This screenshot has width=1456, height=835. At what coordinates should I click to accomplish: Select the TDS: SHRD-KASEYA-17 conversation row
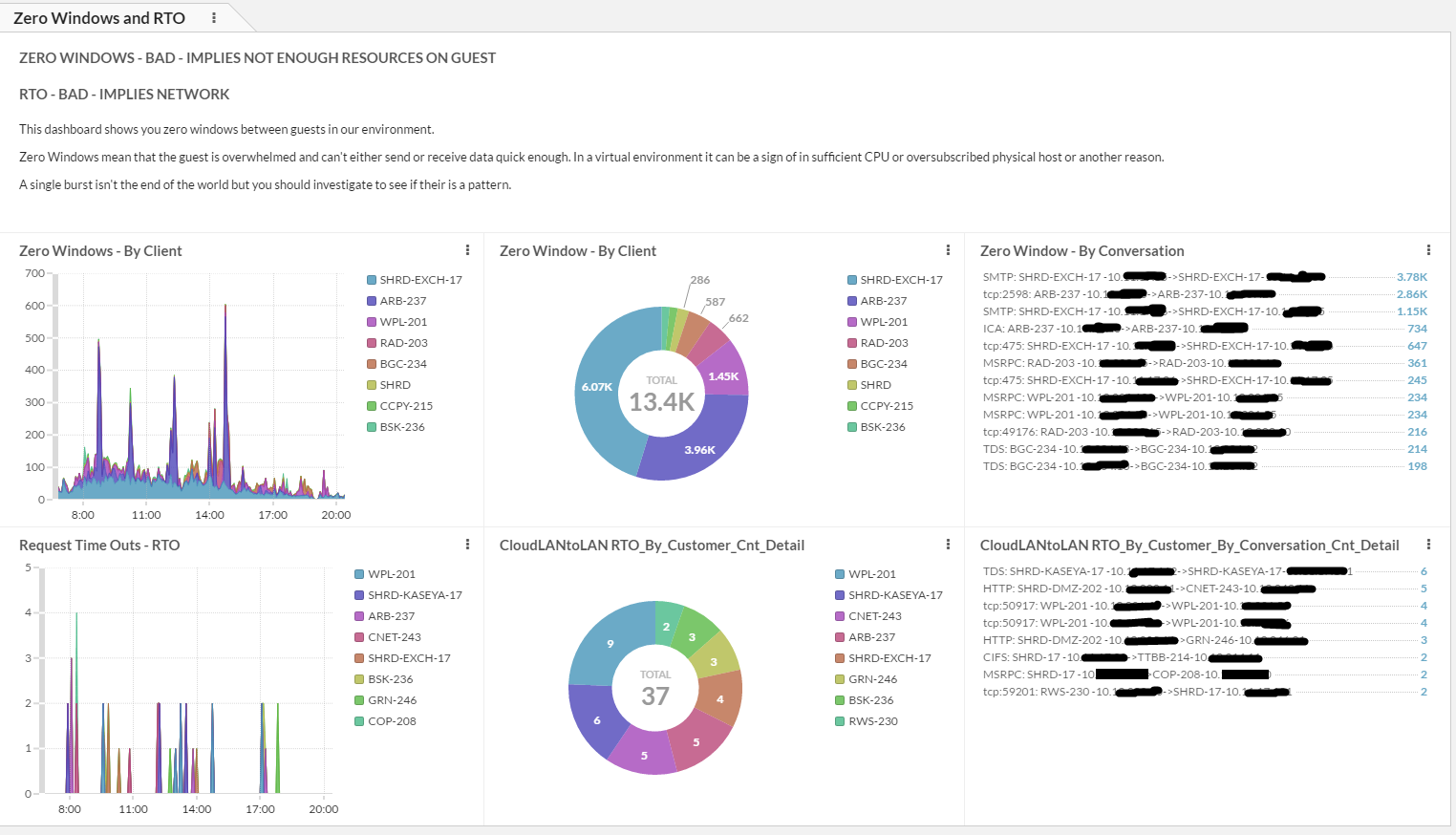tap(1205, 571)
